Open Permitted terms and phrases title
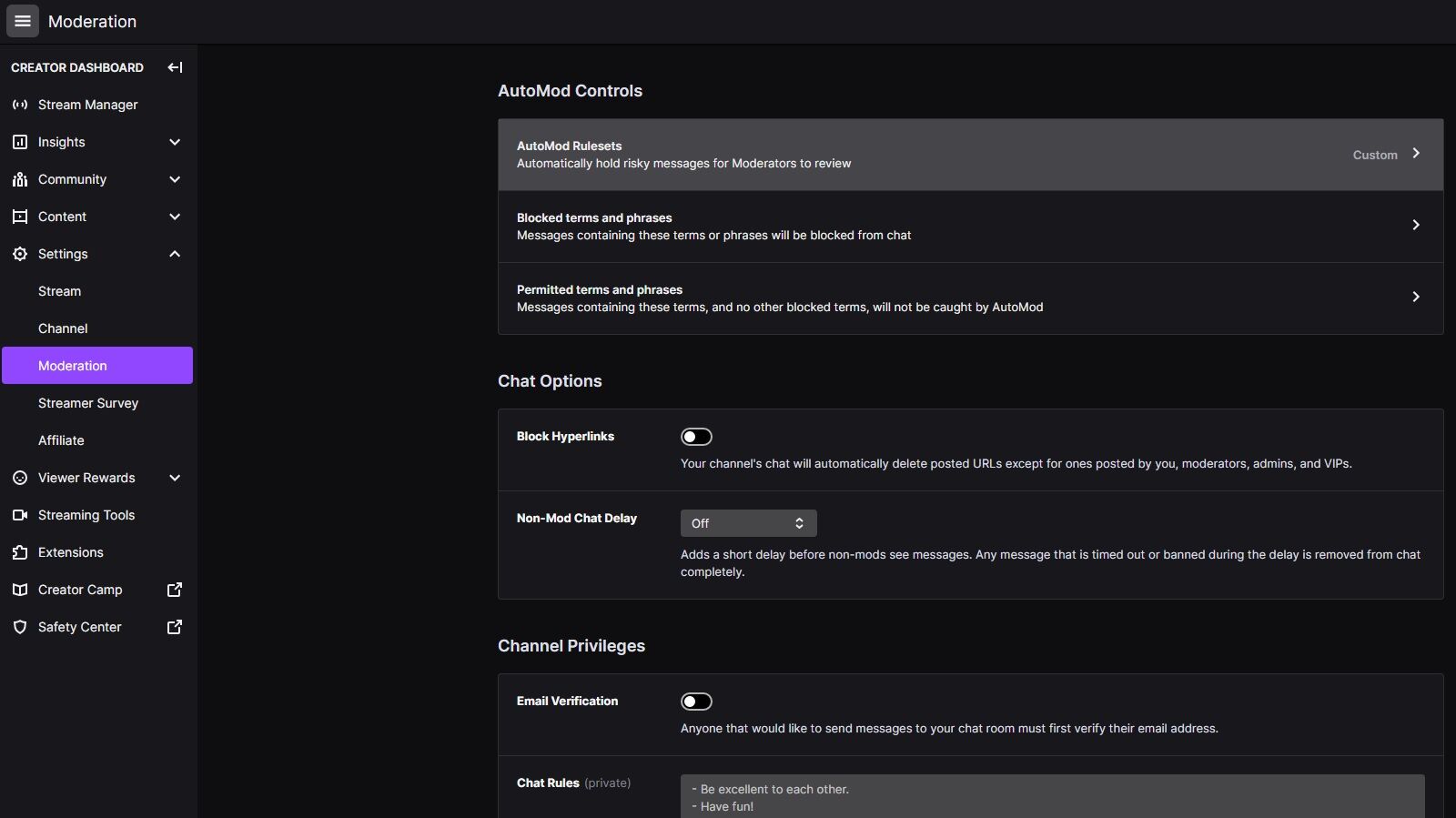The image size is (1456, 818). tap(600, 289)
